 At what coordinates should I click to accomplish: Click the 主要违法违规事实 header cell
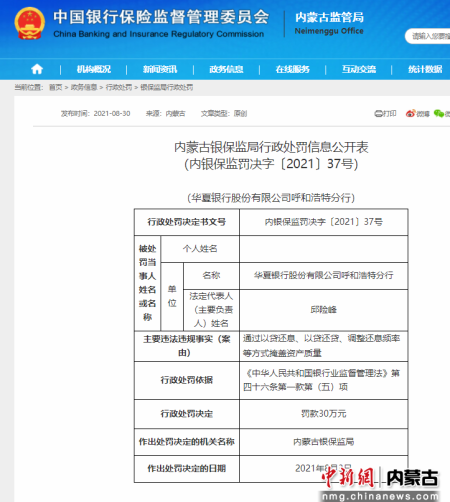point(187,346)
